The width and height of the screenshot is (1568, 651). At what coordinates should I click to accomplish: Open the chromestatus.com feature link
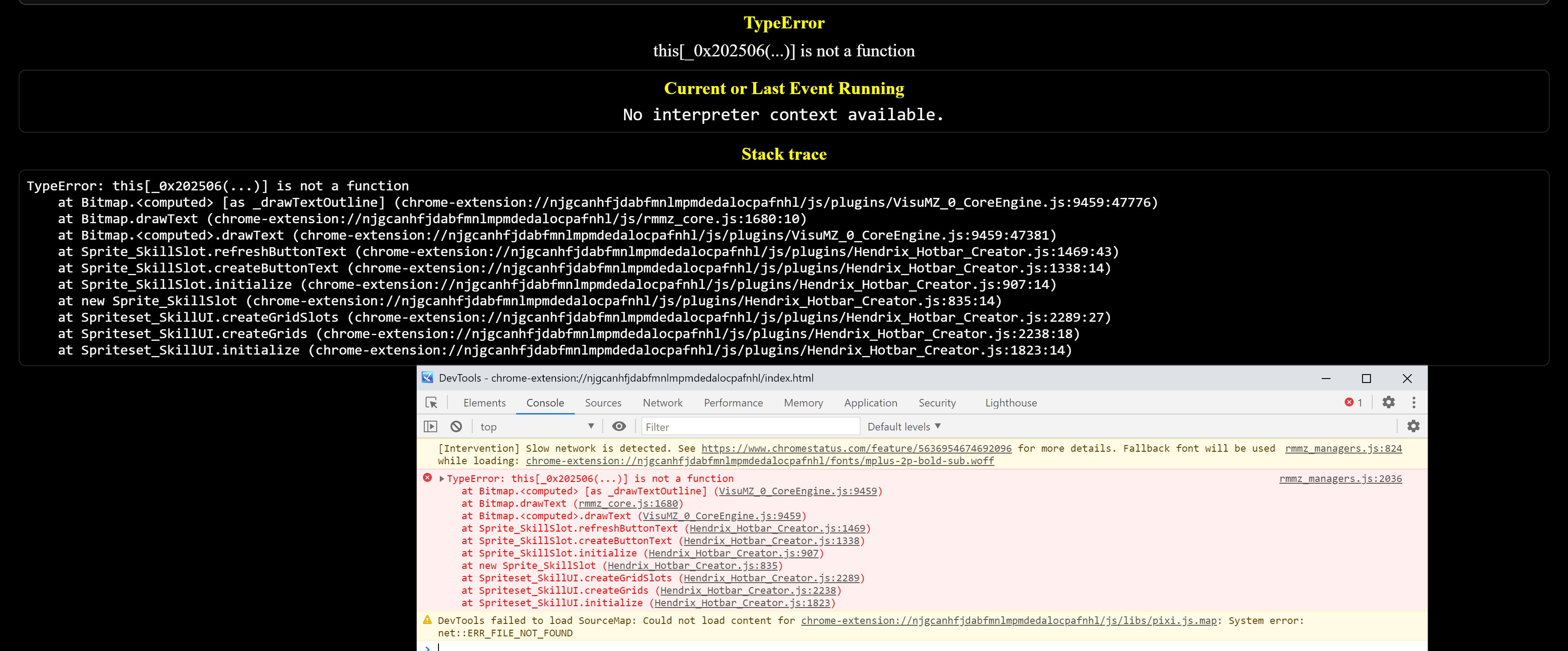tap(856, 448)
